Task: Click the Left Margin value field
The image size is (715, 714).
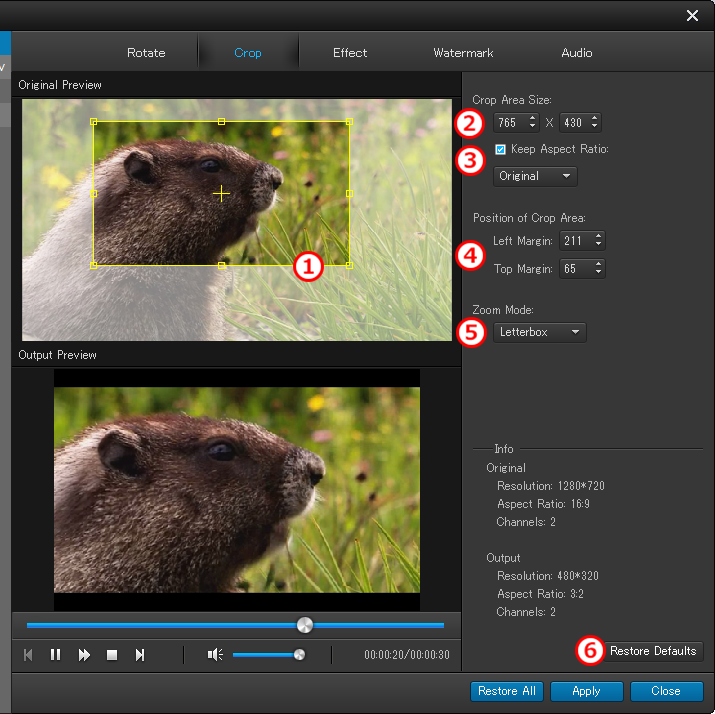Action: point(573,241)
